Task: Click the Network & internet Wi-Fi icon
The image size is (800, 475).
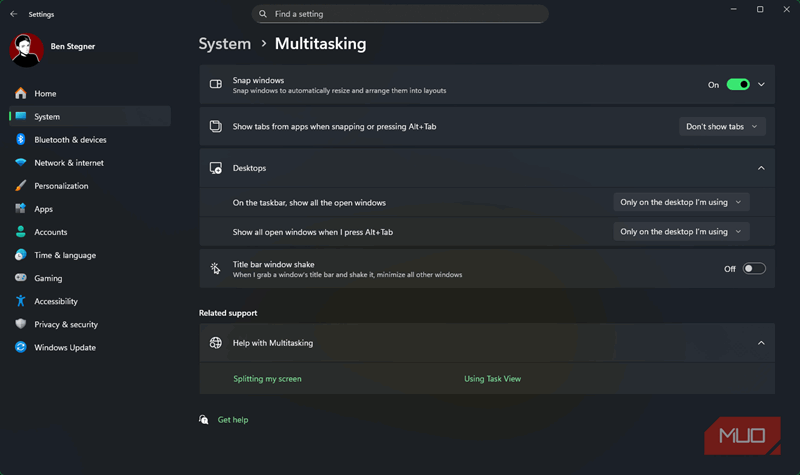Action: 20,163
